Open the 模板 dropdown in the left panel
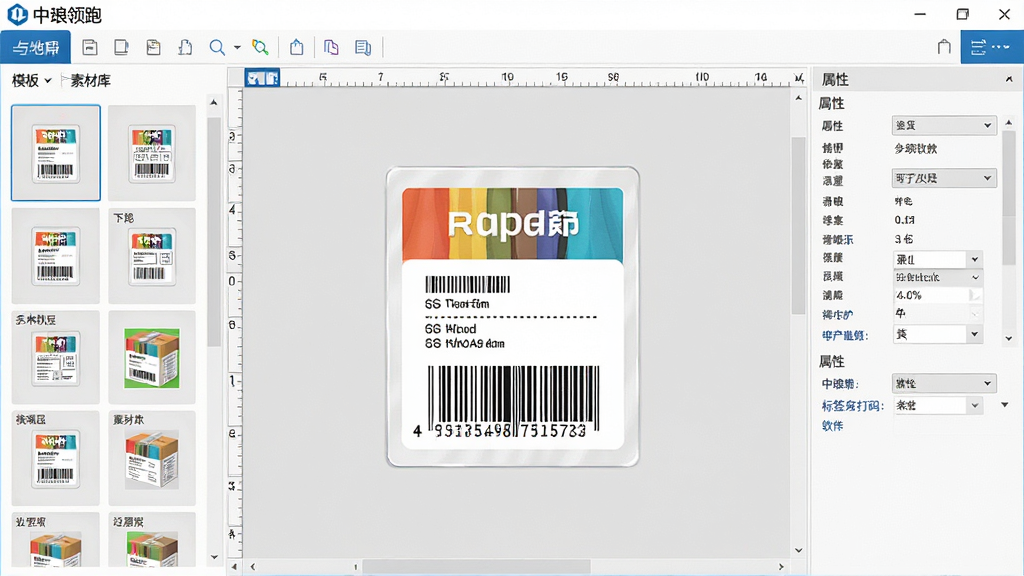Screen dimensions: 1024x576 [x=31, y=80]
